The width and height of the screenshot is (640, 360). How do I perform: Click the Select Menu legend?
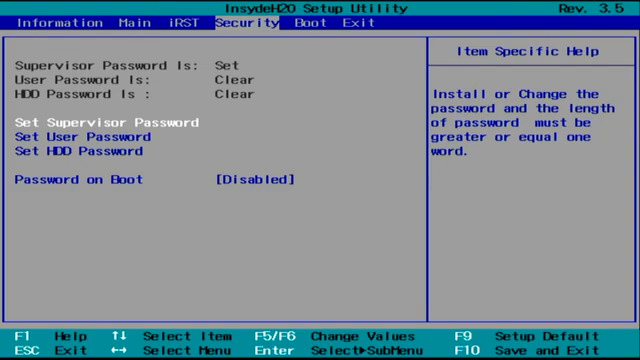click(x=187, y=351)
